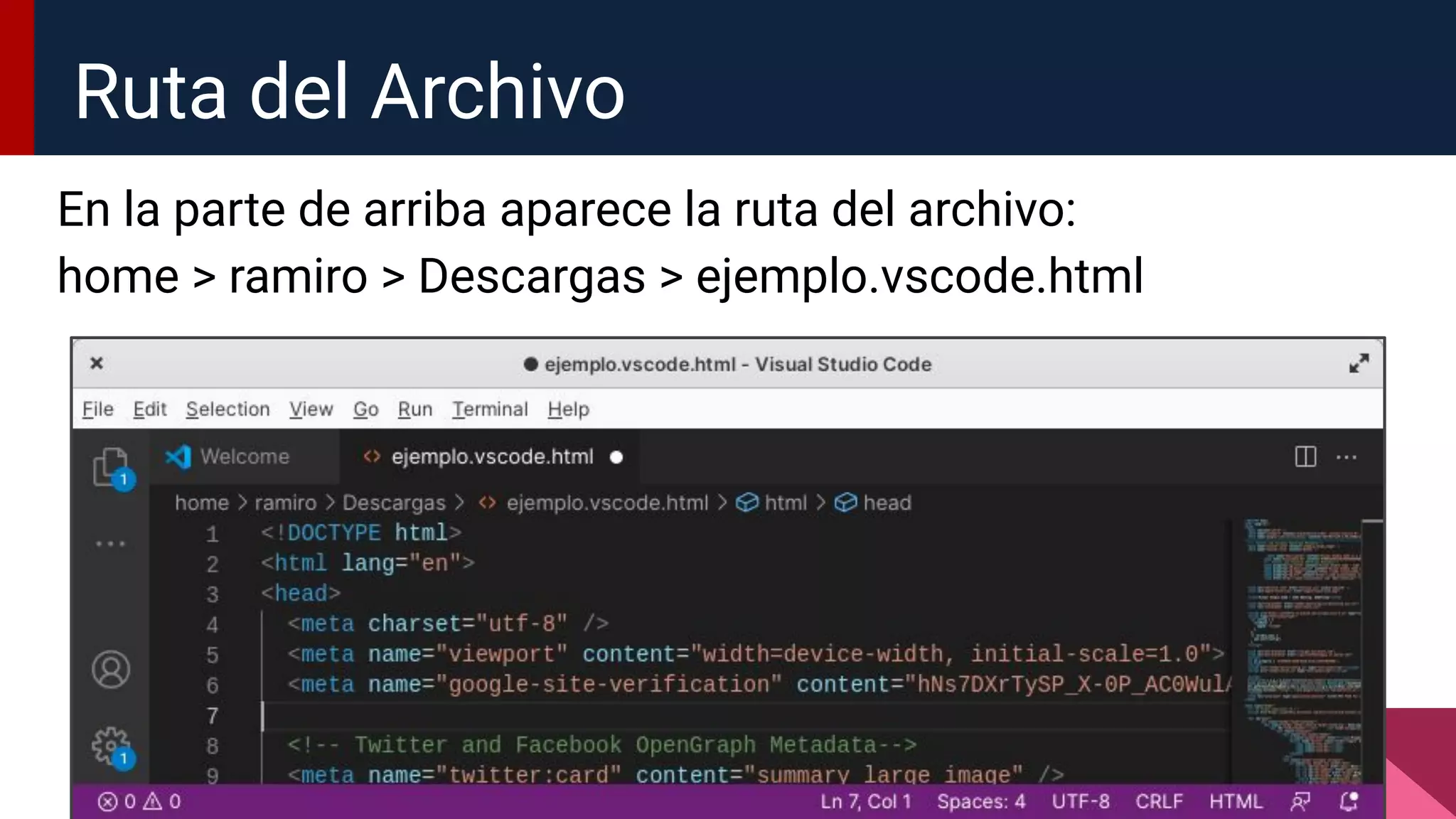Click the meta viewport line
The height and width of the screenshot is (819, 1456).
(756, 654)
